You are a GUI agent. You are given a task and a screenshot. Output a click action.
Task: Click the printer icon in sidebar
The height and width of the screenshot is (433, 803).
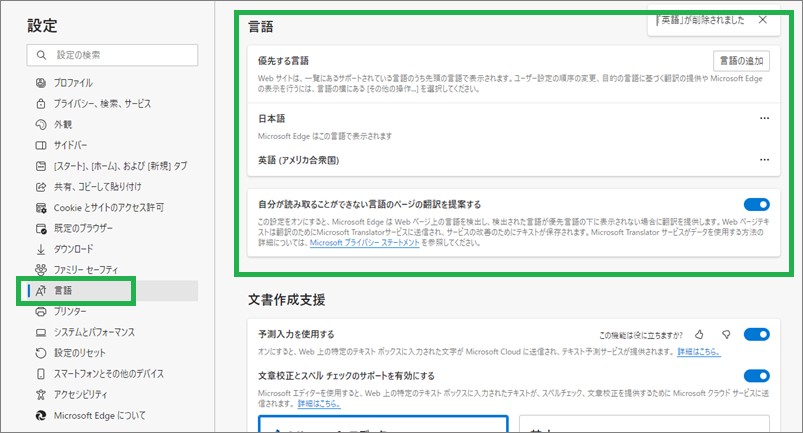click(41, 311)
